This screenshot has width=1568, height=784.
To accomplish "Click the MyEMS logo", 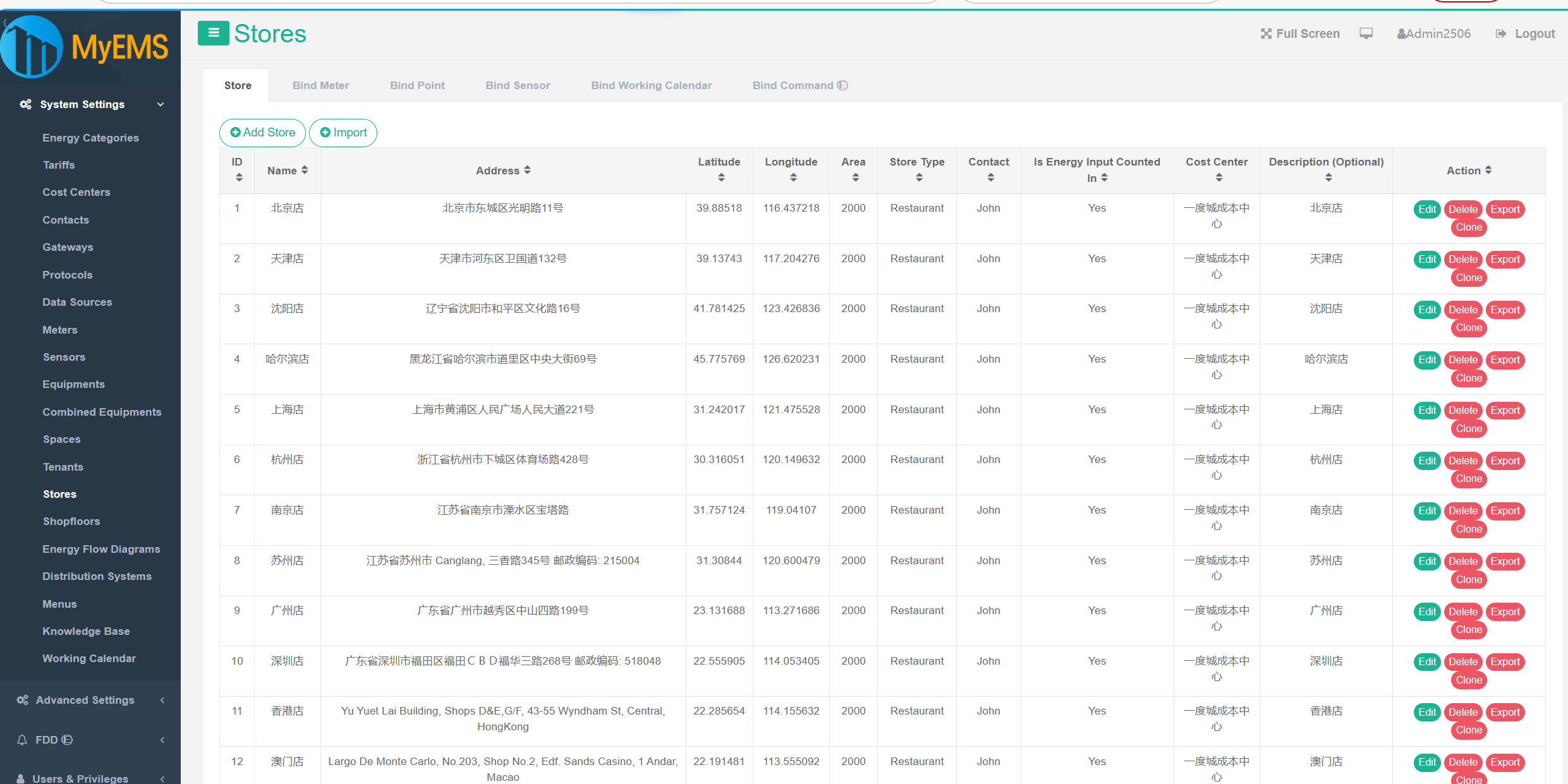I will tap(85, 47).
